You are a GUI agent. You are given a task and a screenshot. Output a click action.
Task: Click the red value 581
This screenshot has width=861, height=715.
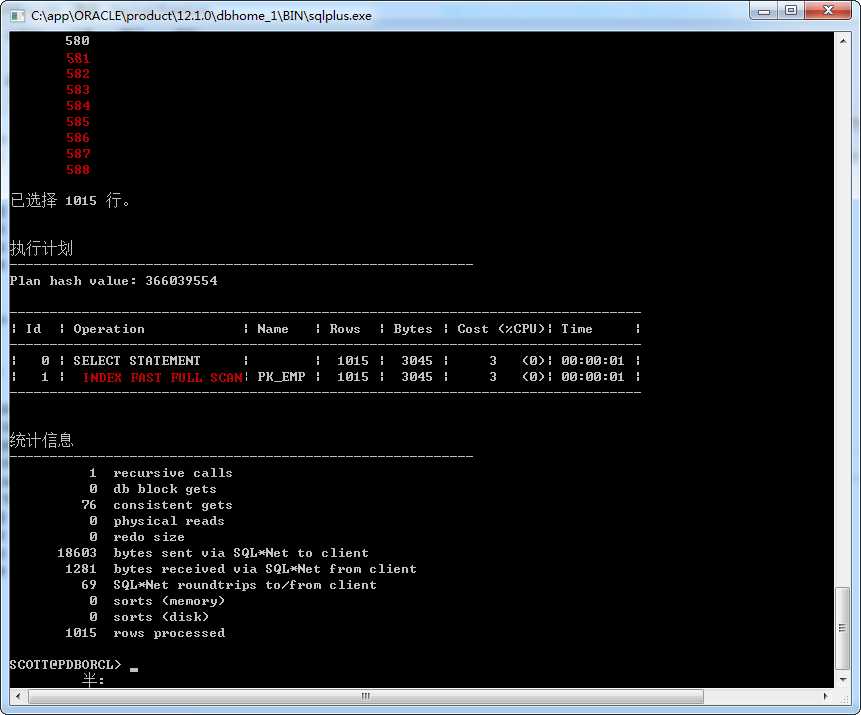[x=77, y=58]
